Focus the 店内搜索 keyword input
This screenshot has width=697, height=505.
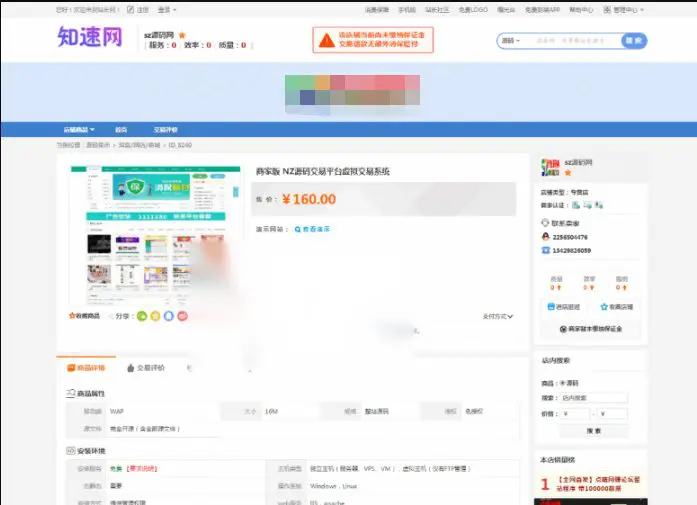pyautogui.click(x=593, y=397)
